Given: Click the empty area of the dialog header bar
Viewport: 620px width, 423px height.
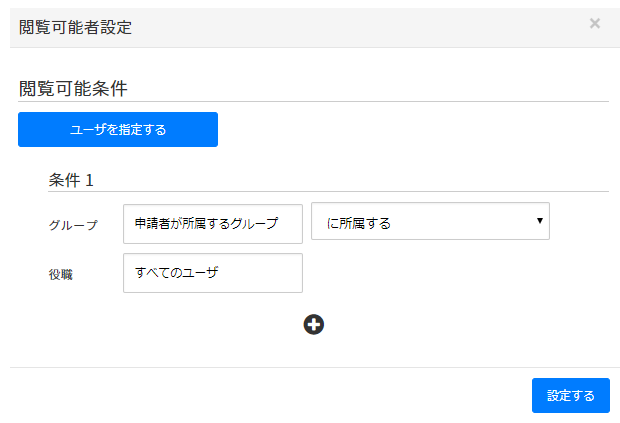Looking at the screenshot, I should (350, 27).
